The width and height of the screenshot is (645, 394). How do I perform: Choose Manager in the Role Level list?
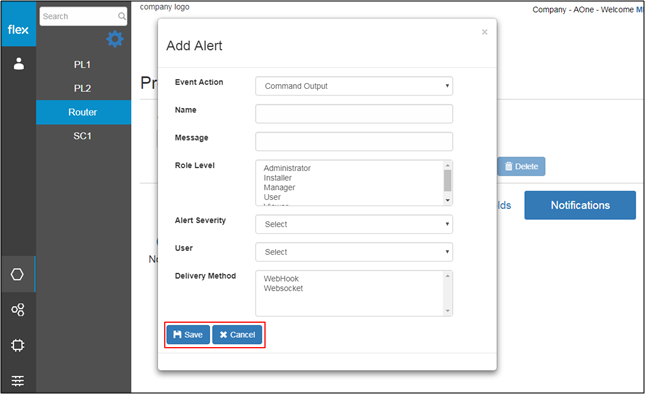pyautogui.click(x=279, y=187)
